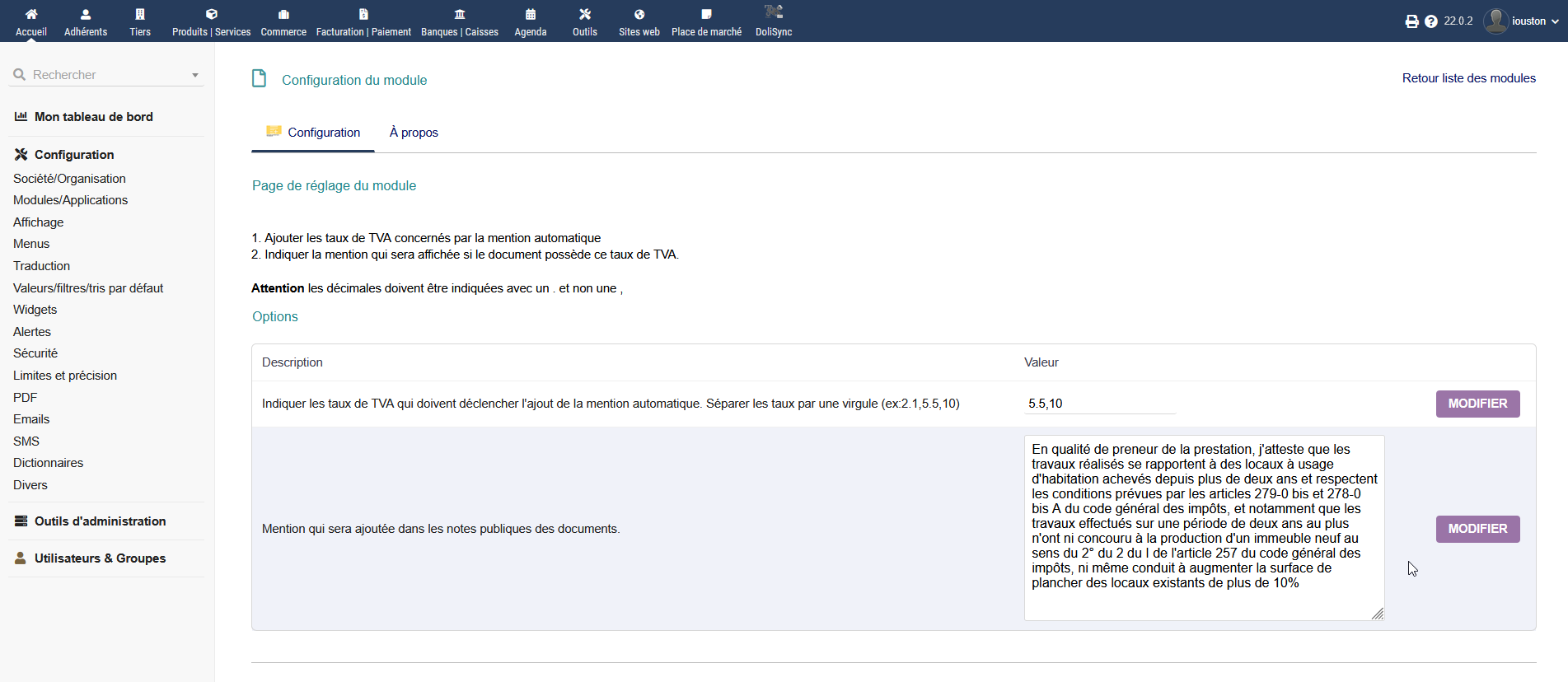
Task: Click Retour liste des modules link
Action: (x=1468, y=78)
